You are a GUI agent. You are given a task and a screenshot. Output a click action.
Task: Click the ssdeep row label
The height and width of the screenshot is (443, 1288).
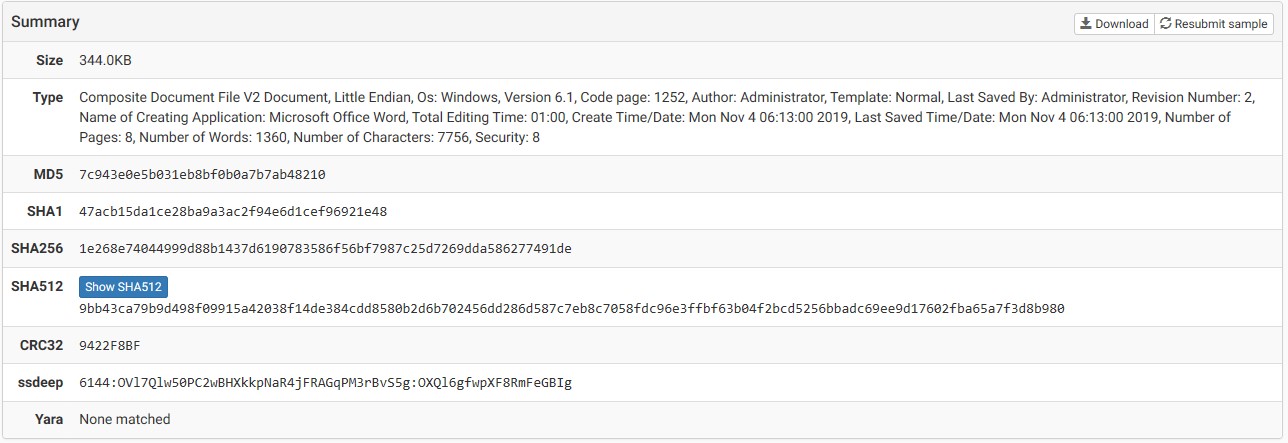coord(40,383)
